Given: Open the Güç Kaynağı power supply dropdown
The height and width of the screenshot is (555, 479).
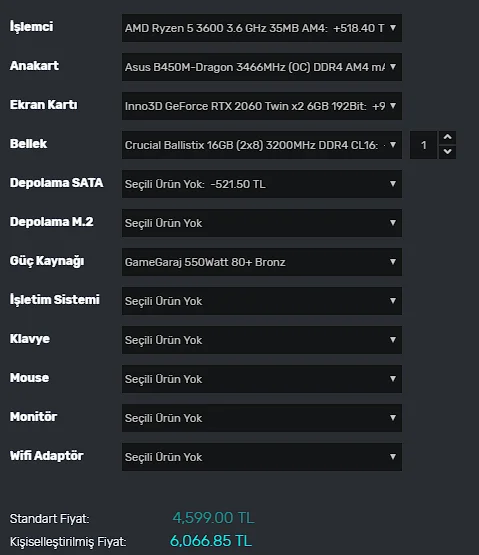Looking at the screenshot, I should 262,262.
